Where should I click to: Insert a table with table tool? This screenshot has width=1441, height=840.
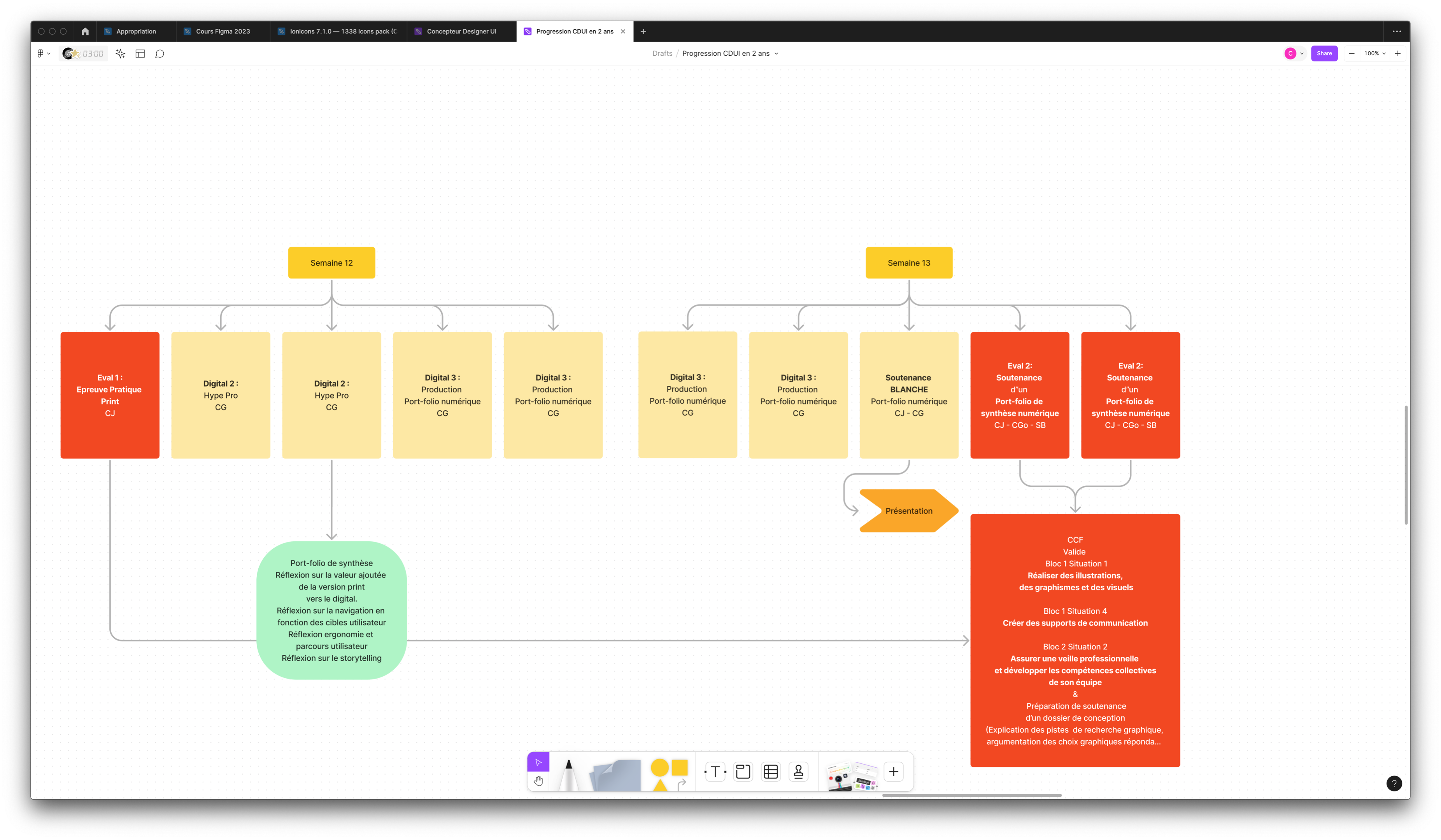771,772
